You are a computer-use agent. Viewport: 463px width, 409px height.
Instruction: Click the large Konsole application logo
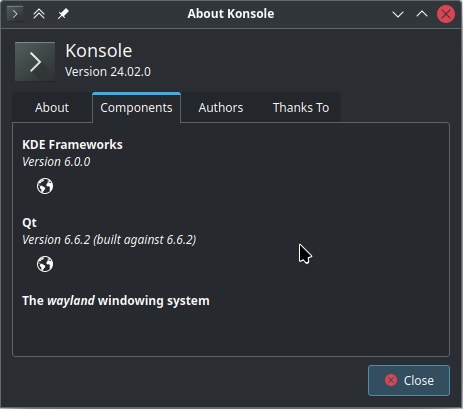35,62
